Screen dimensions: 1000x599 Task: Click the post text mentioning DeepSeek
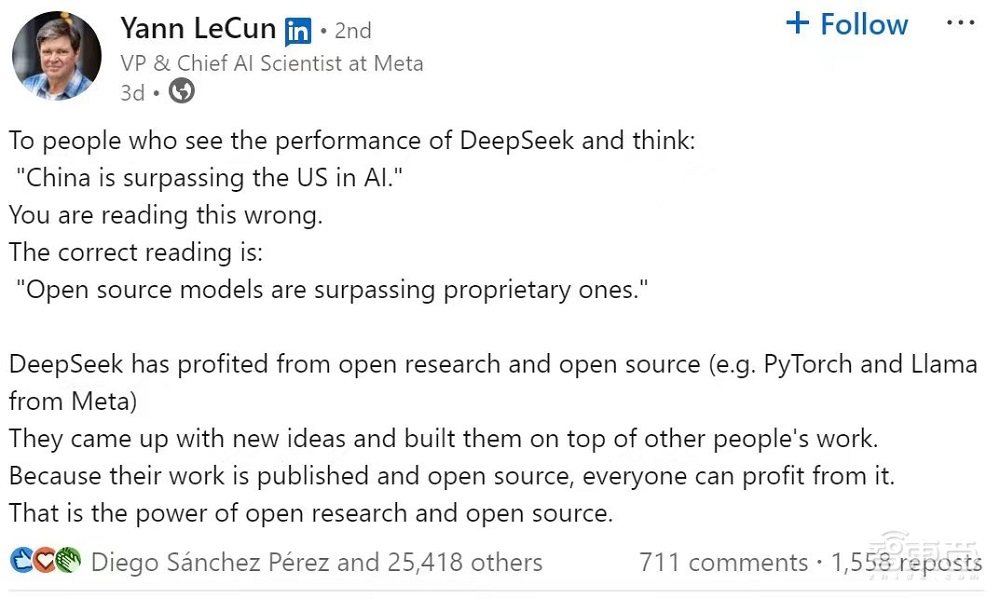(x=350, y=140)
